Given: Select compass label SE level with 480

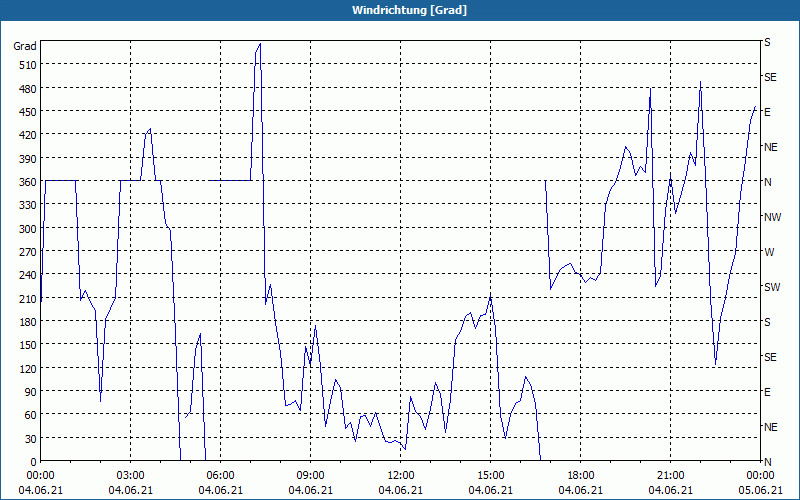Looking at the screenshot, I should [770, 77].
